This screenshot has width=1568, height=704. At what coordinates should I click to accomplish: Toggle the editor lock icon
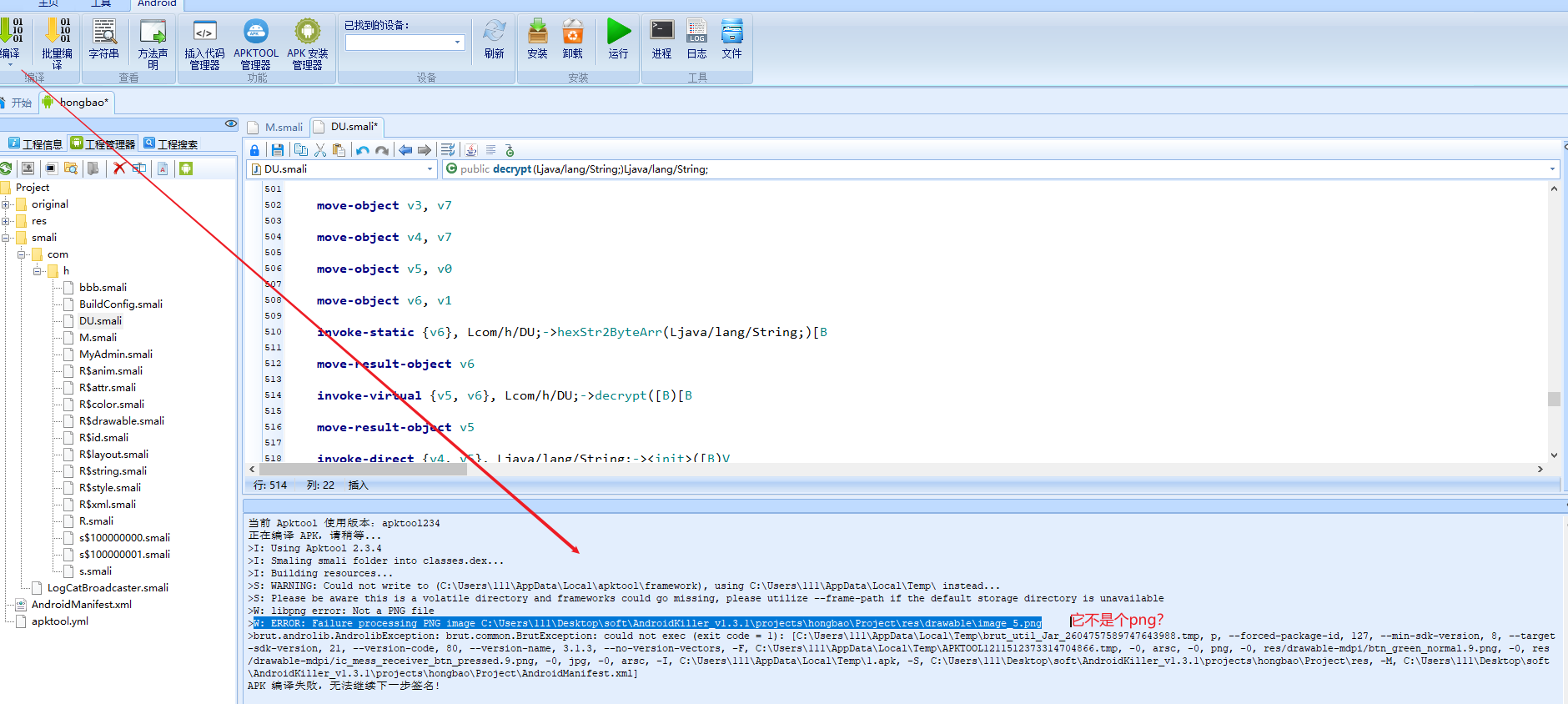pyautogui.click(x=254, y=150)
